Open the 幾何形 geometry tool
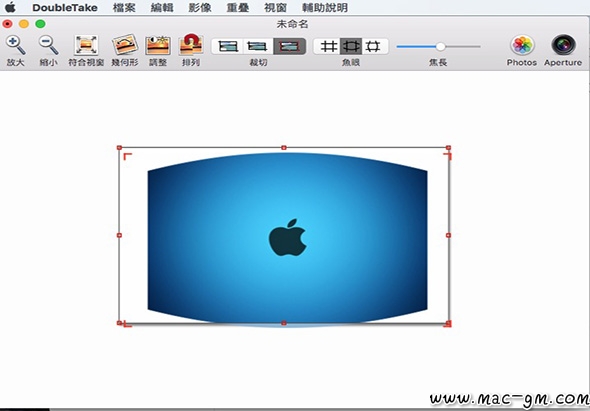Viewport: 590px width, 411px height. [x=125, y=45]
